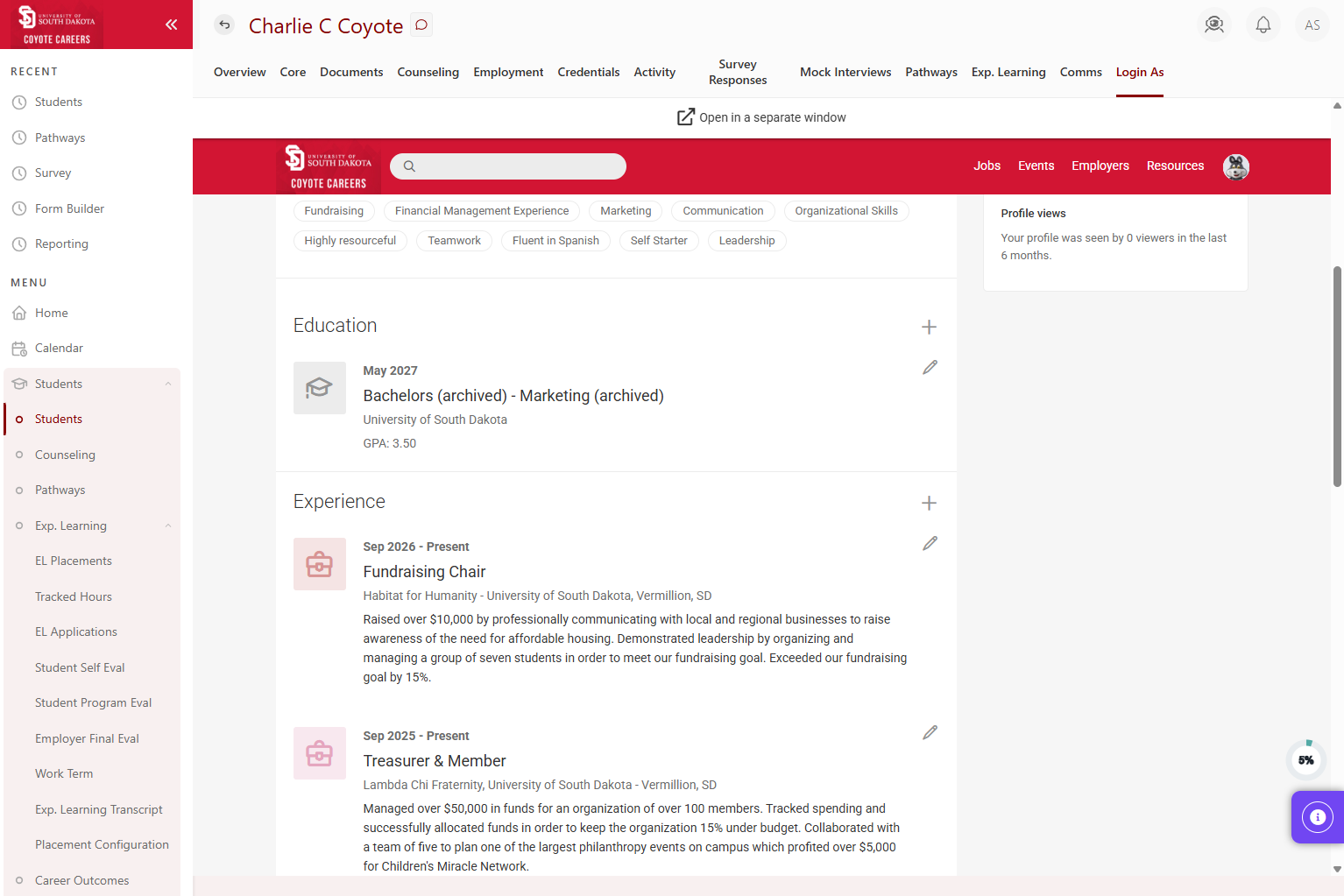
Task: Open the purple info help button
Action: (x=1317, y=817)
